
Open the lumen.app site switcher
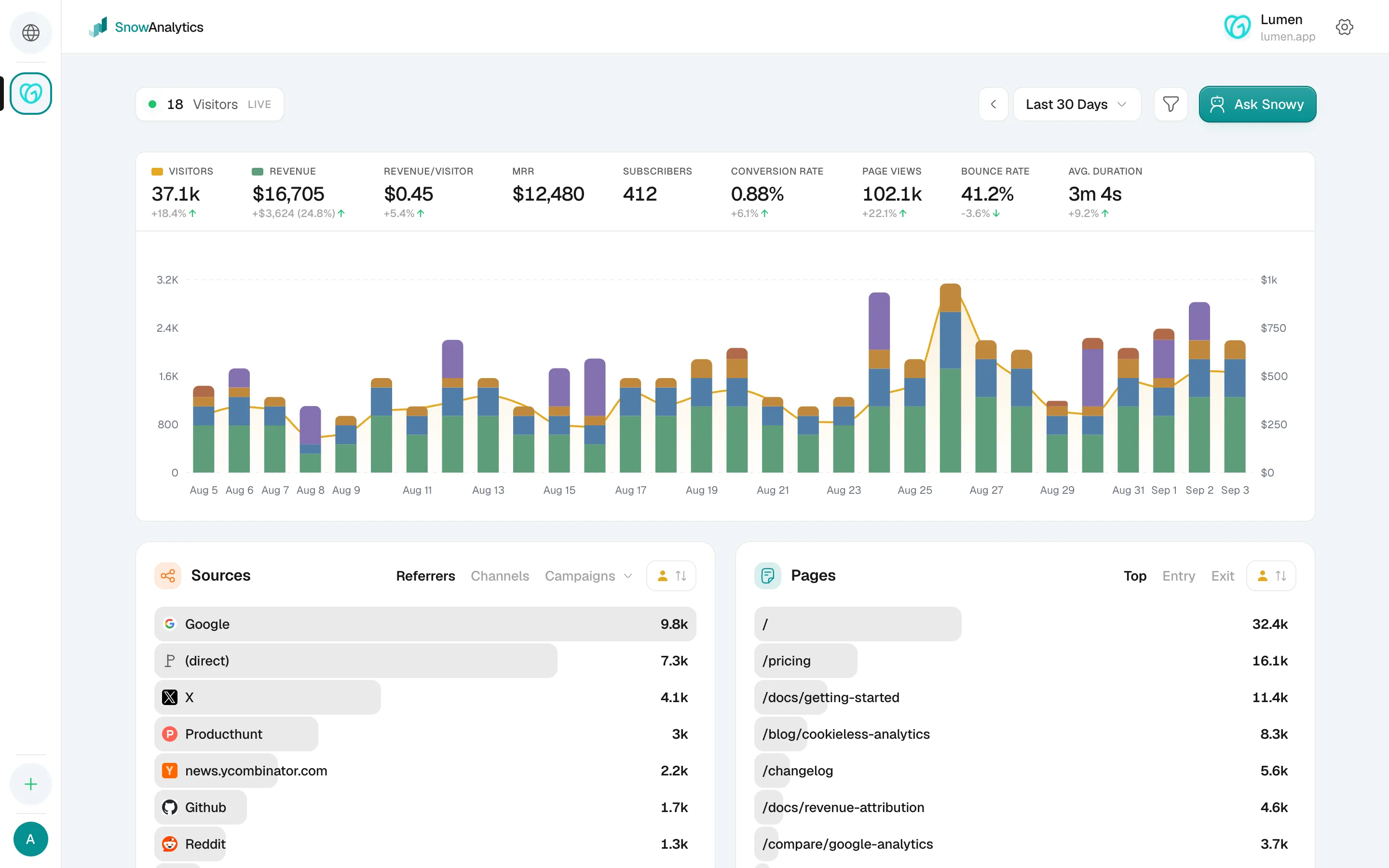point(1269,27)
